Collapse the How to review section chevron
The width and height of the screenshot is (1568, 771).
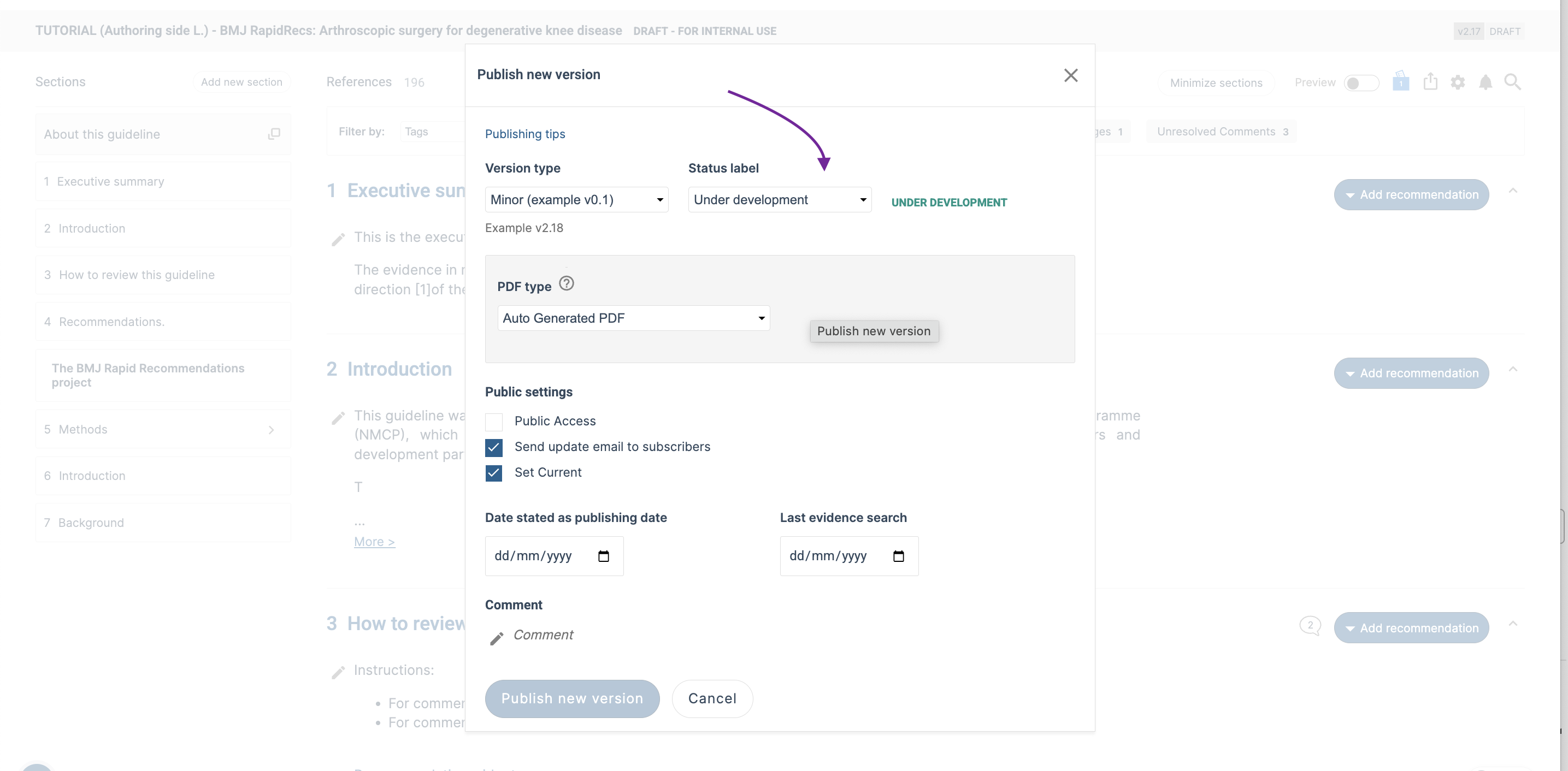click(1513, 624)
